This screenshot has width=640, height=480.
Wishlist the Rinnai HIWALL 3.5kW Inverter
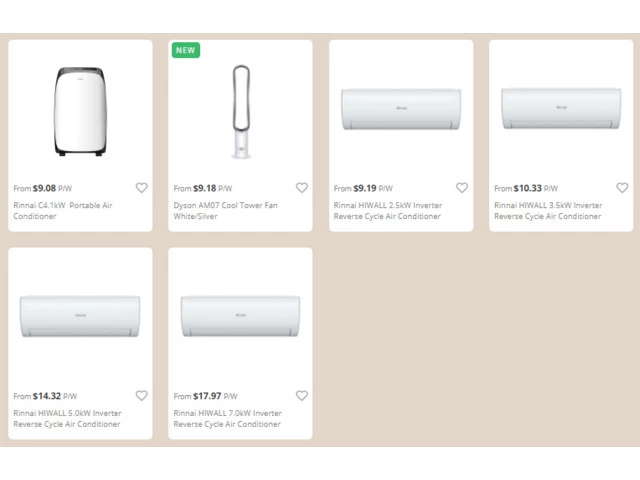[x=622, y=188]
